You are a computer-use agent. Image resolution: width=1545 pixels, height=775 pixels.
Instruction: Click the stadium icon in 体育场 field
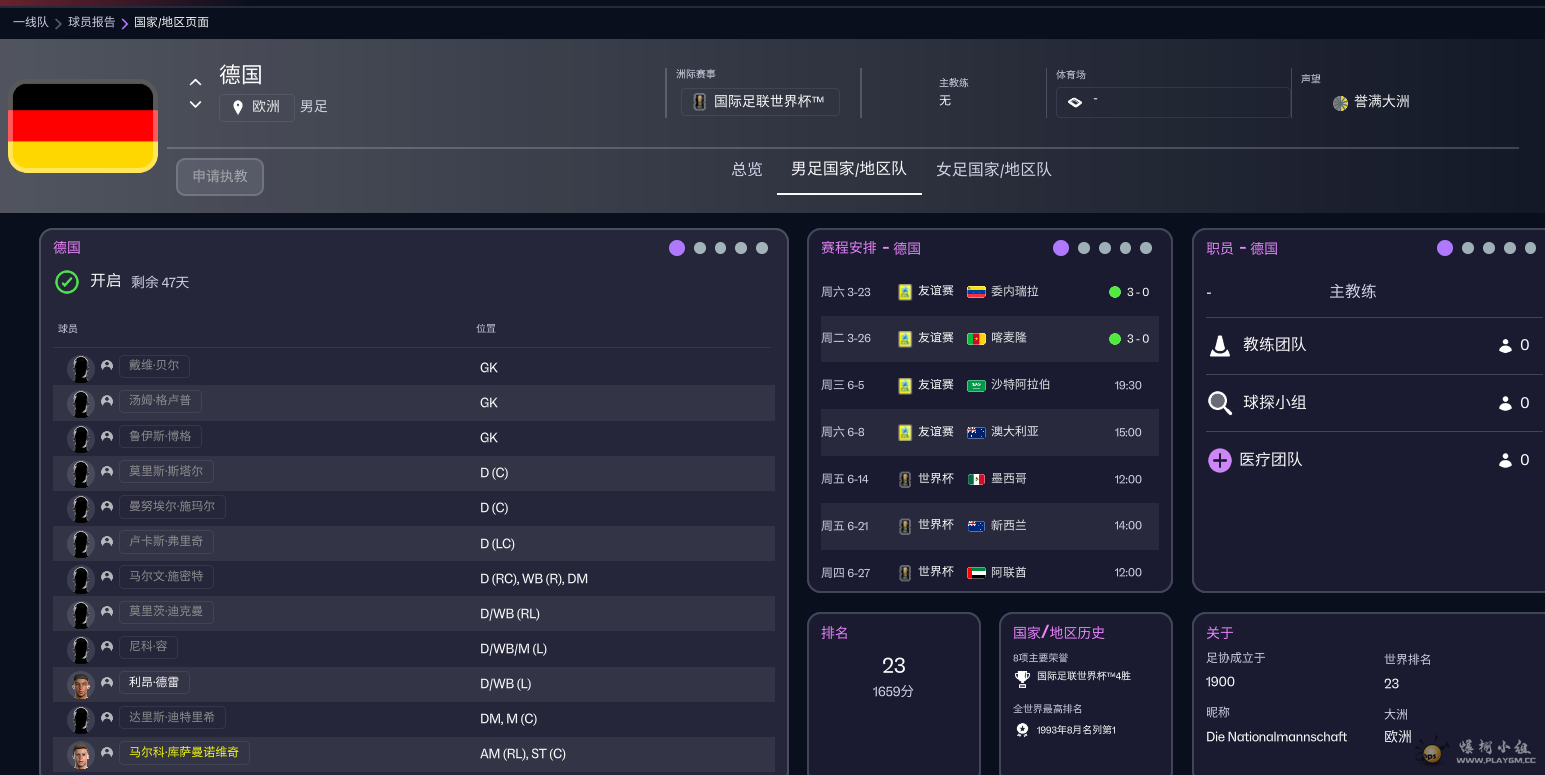(x=1075, y=102)
